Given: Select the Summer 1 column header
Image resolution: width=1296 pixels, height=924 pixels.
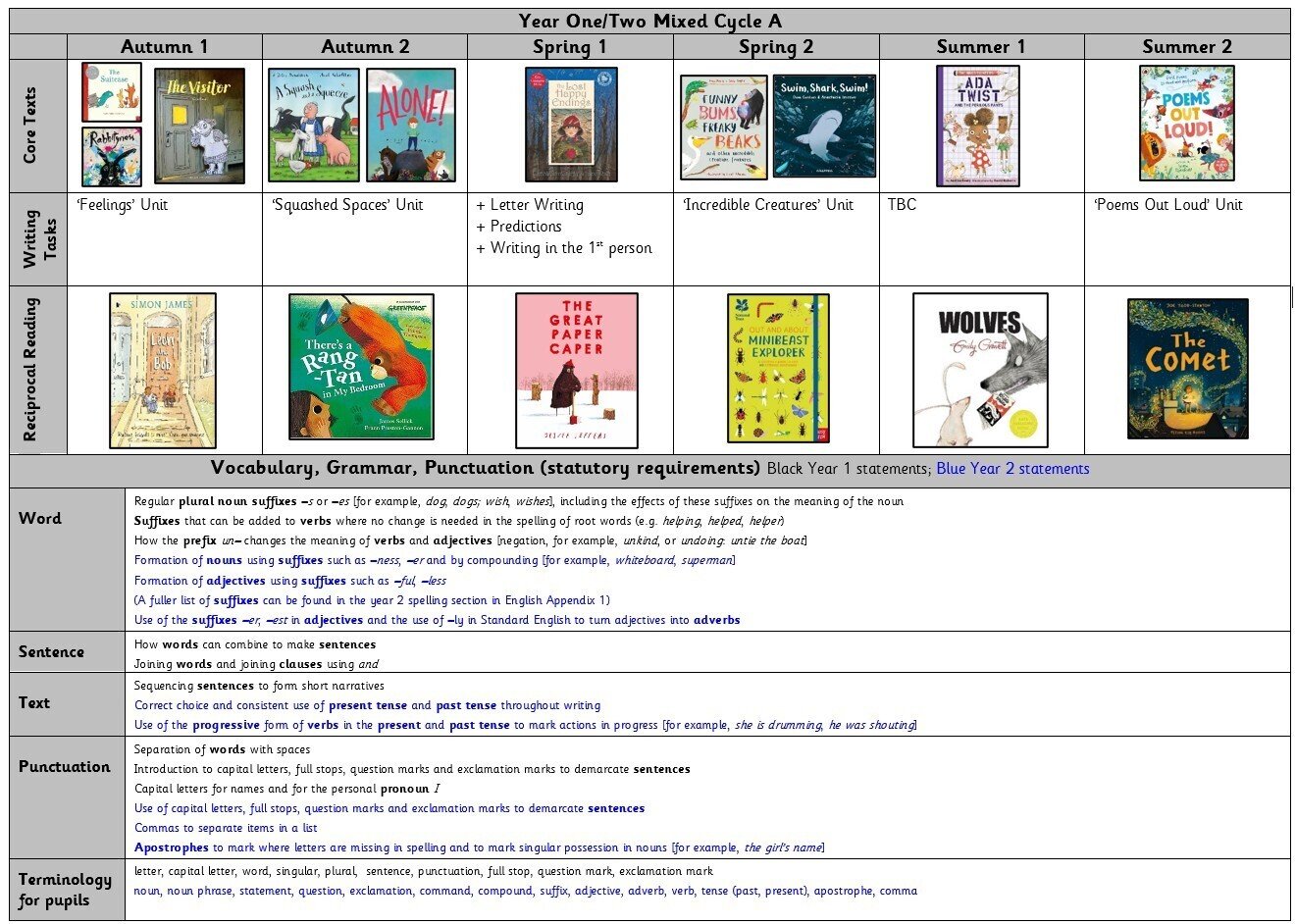Looking at the screenshot, I should pos(981,47).
